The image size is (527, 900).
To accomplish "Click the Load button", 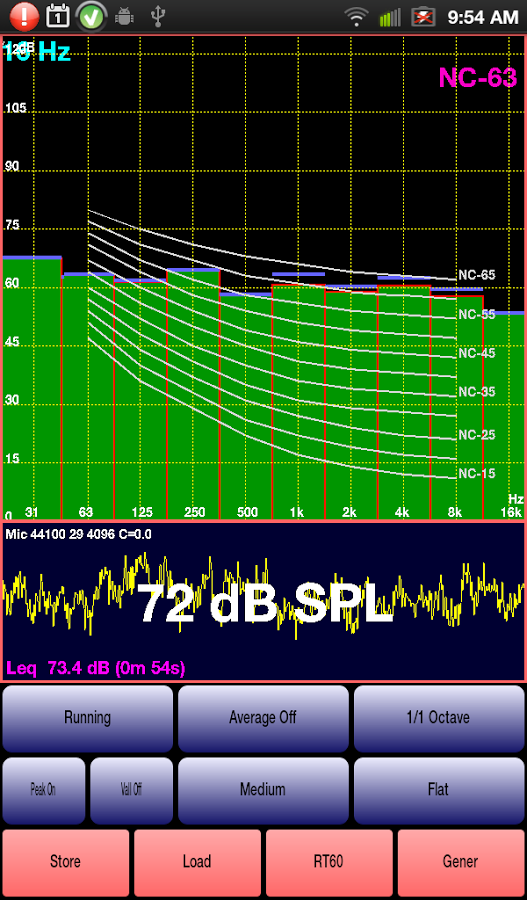I will coord(197,862).
